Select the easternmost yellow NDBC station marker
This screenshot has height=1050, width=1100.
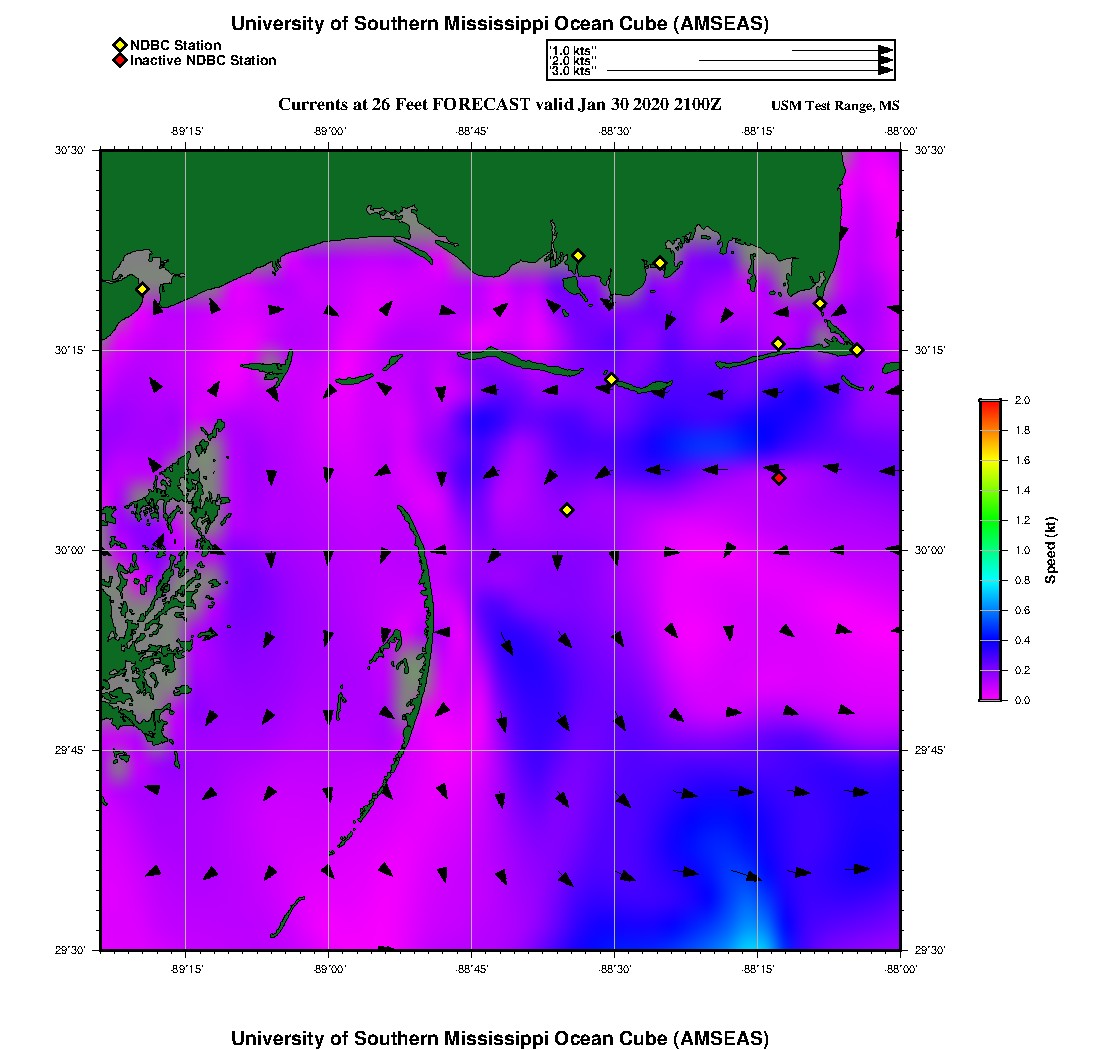pyautogui.click(x=857, y=349)
